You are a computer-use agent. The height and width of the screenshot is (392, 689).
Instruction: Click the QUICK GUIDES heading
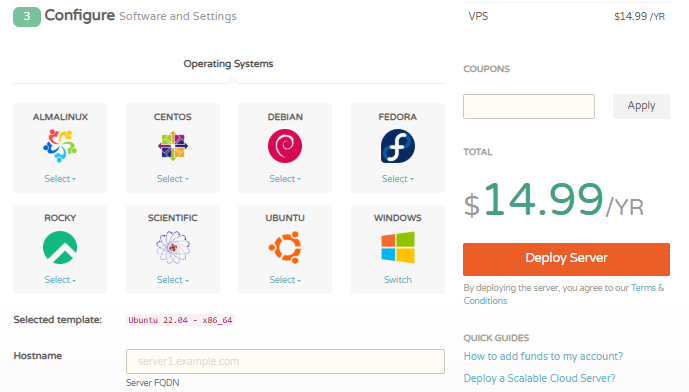496,338
